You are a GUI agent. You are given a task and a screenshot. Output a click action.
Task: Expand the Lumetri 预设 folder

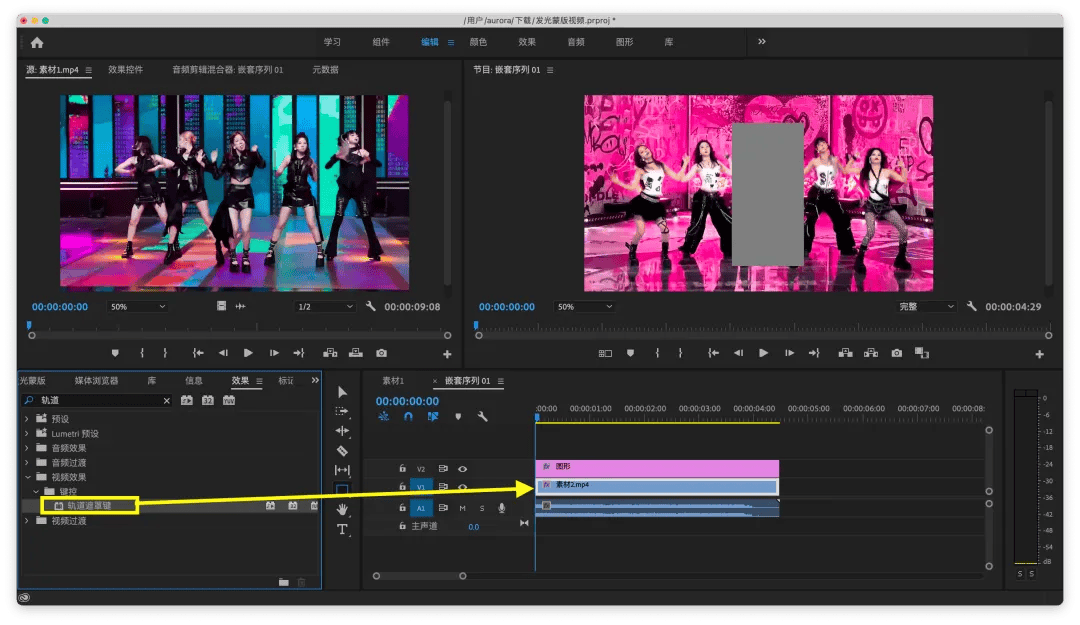coord(27,433)
